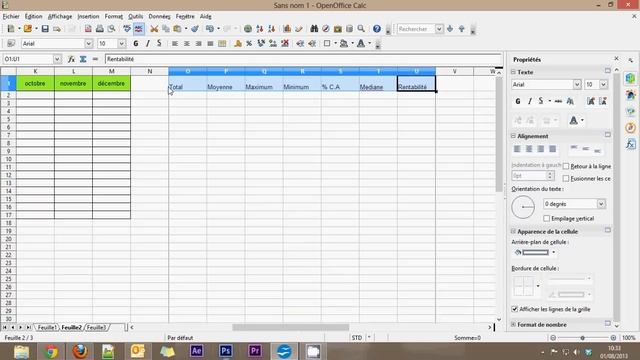
Task: Toggle Bold G button in toolbar
Action: coord(136,44)
